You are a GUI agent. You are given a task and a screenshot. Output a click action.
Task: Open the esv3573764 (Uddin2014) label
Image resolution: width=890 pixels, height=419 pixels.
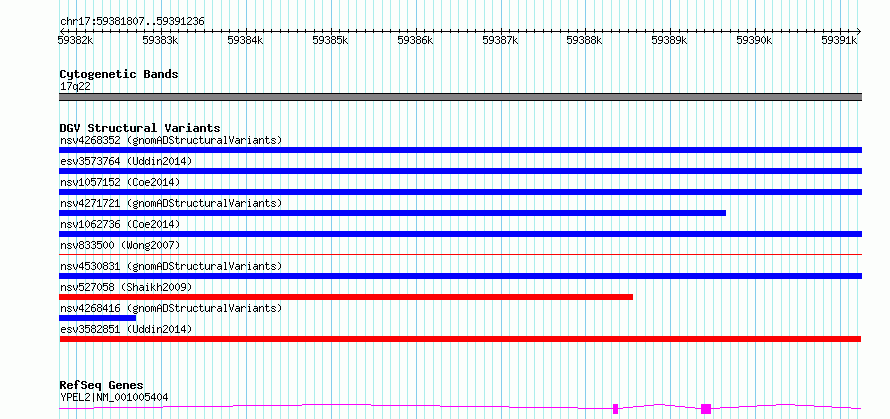pyautogui.click(x=126, y=161)
